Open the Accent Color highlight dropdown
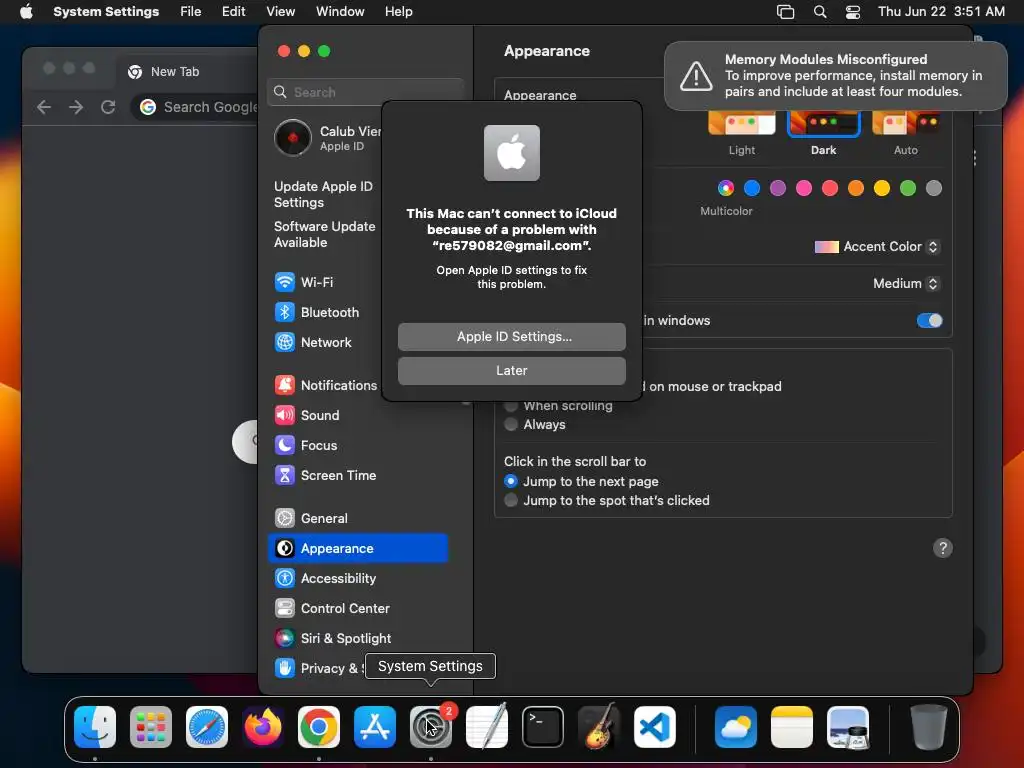Screen dimensions: 1024x768 click(x=877, y=247)
